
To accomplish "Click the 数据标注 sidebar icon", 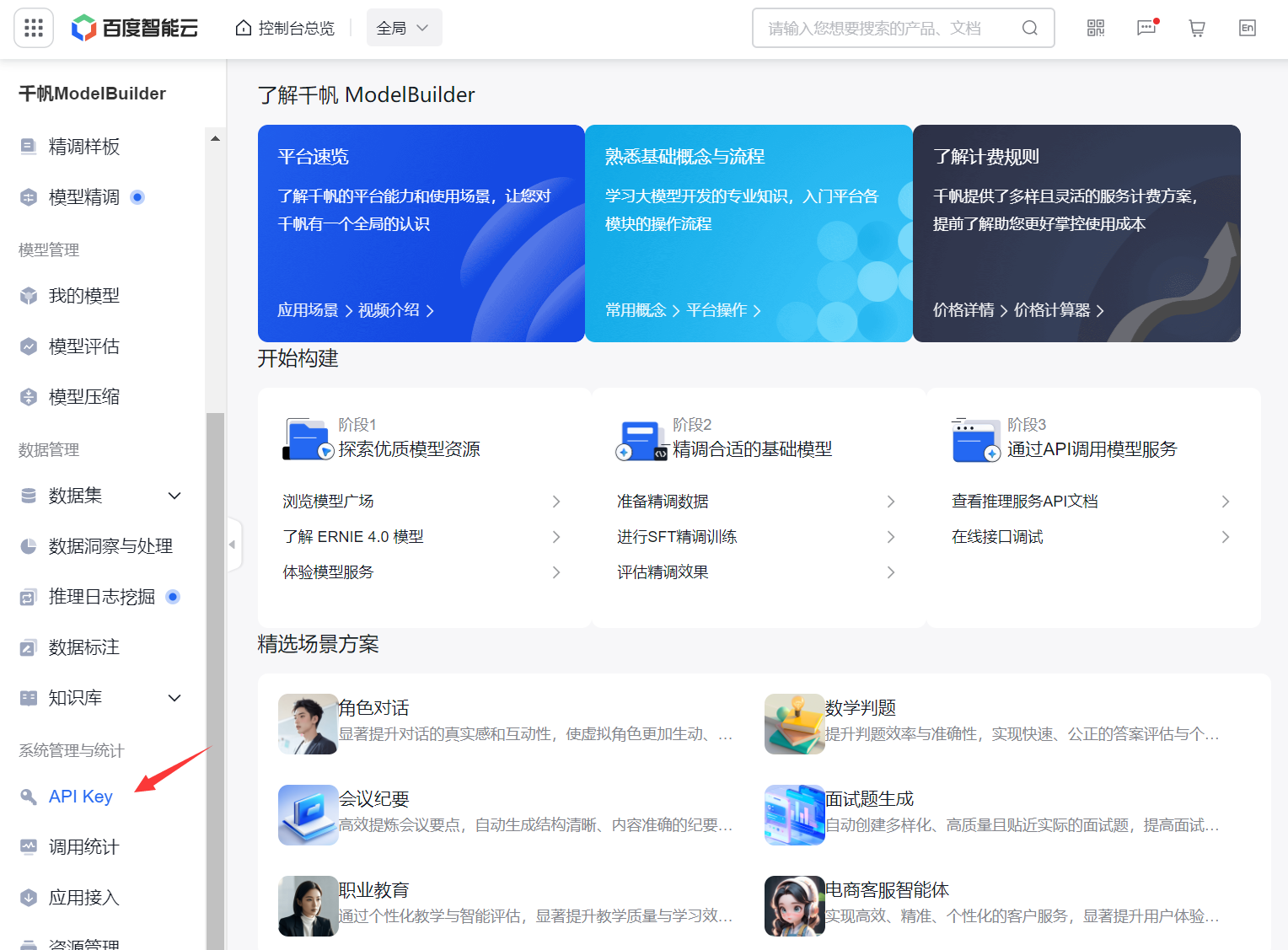I will click(29, 647).
